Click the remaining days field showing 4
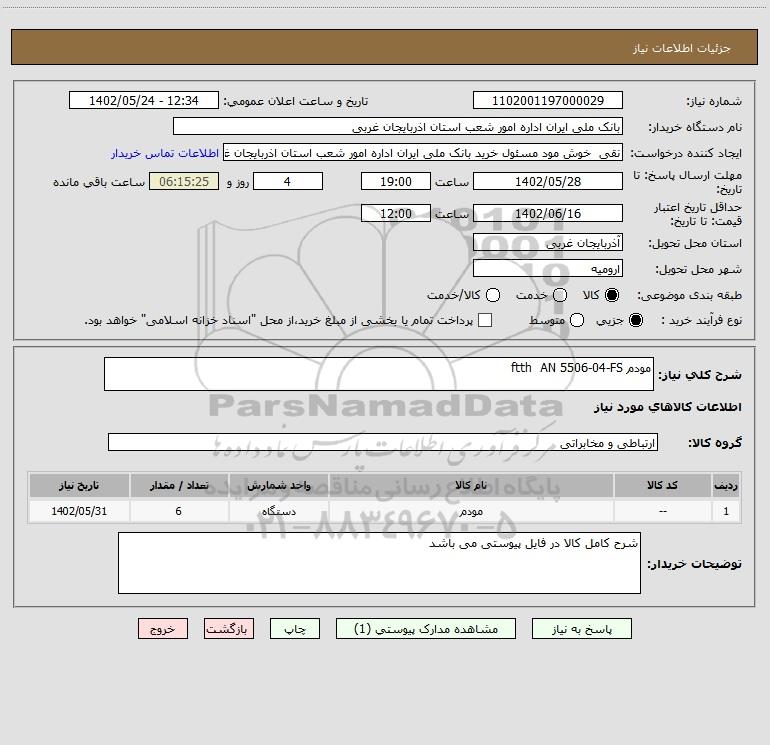 (288, 181)
